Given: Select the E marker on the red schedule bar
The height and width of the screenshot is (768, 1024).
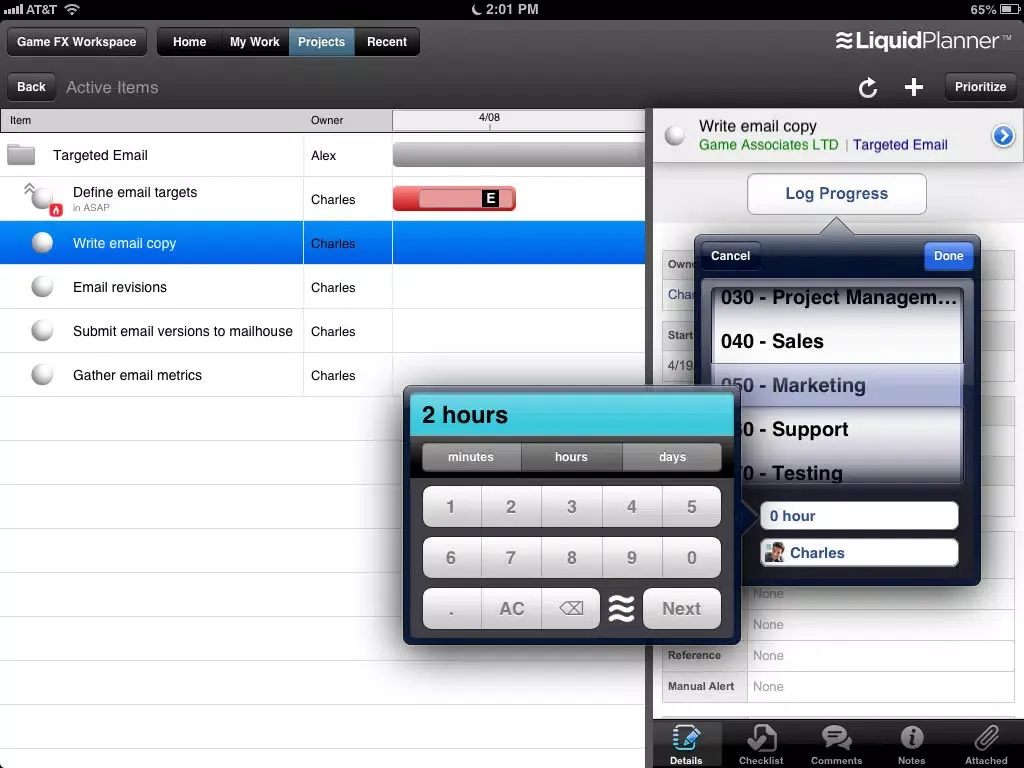Looking at the screenshot, I should point(490,199).
